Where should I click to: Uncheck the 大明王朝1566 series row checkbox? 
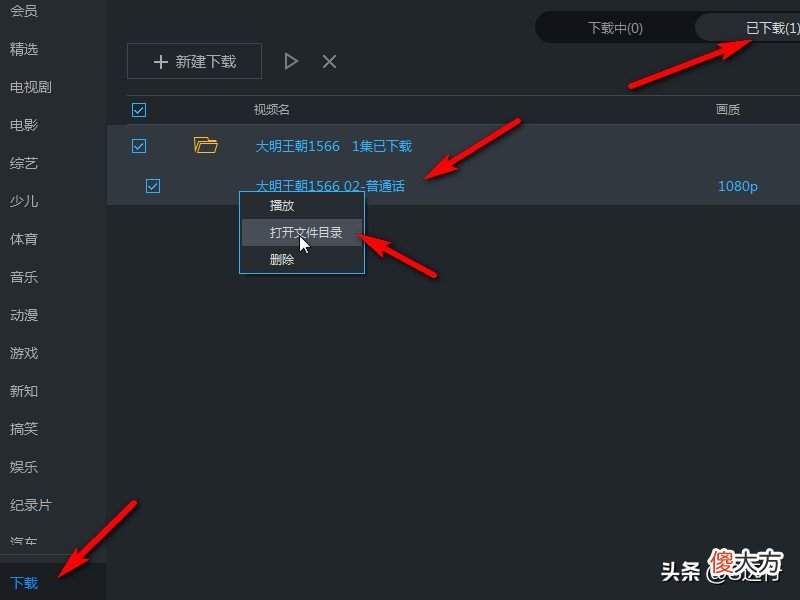139,146
